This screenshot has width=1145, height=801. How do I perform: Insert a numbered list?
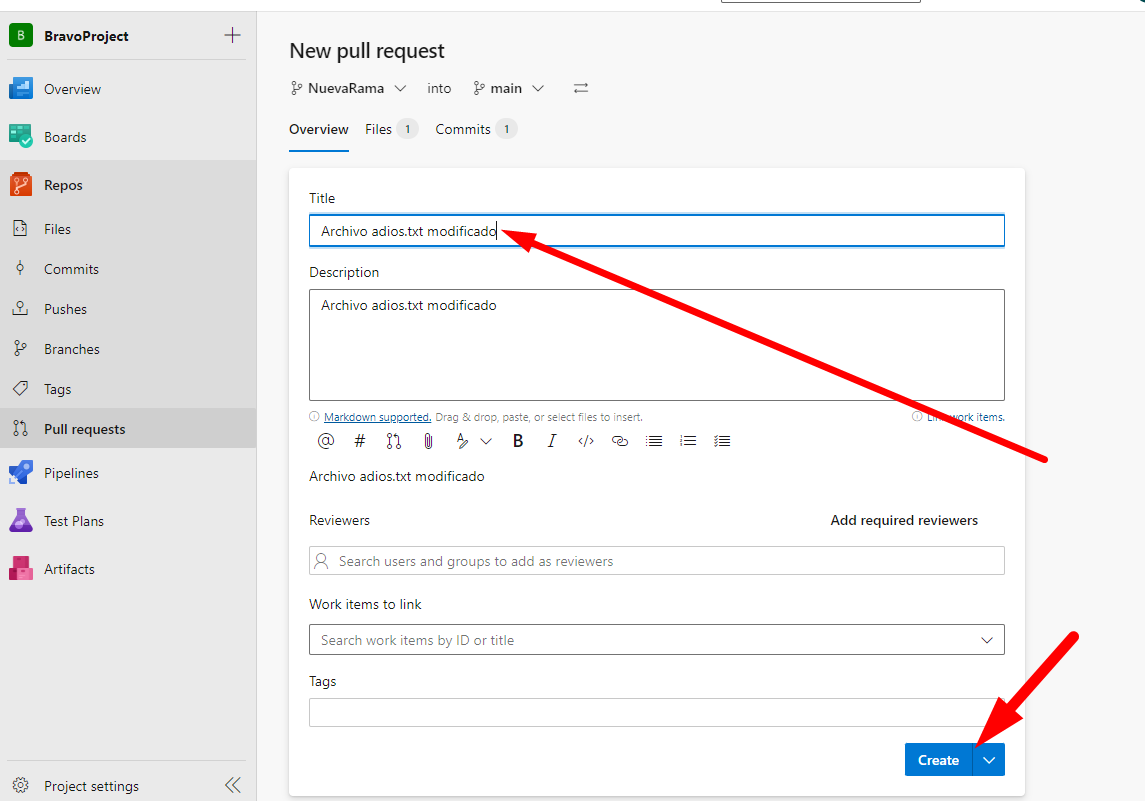pyautogui.click(x=688, y=441)
